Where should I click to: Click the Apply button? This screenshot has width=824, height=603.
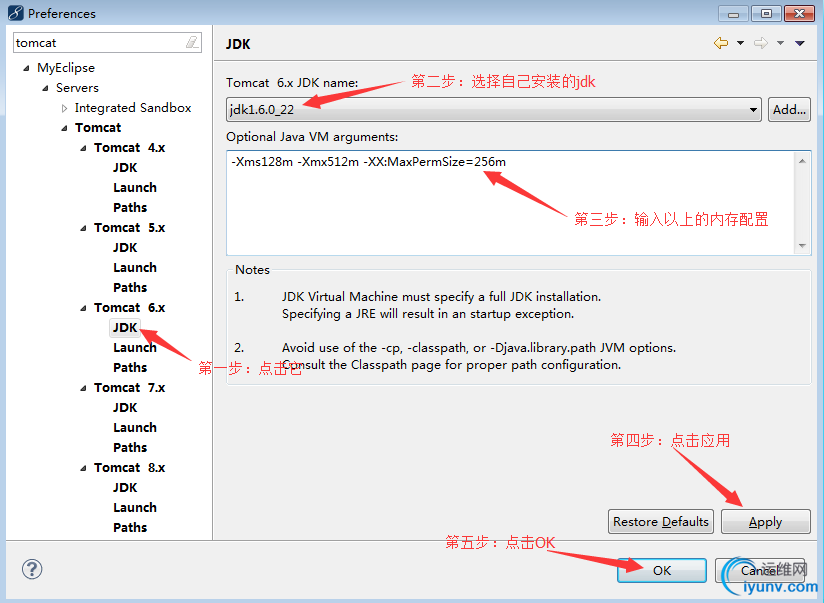coord(766,522)
